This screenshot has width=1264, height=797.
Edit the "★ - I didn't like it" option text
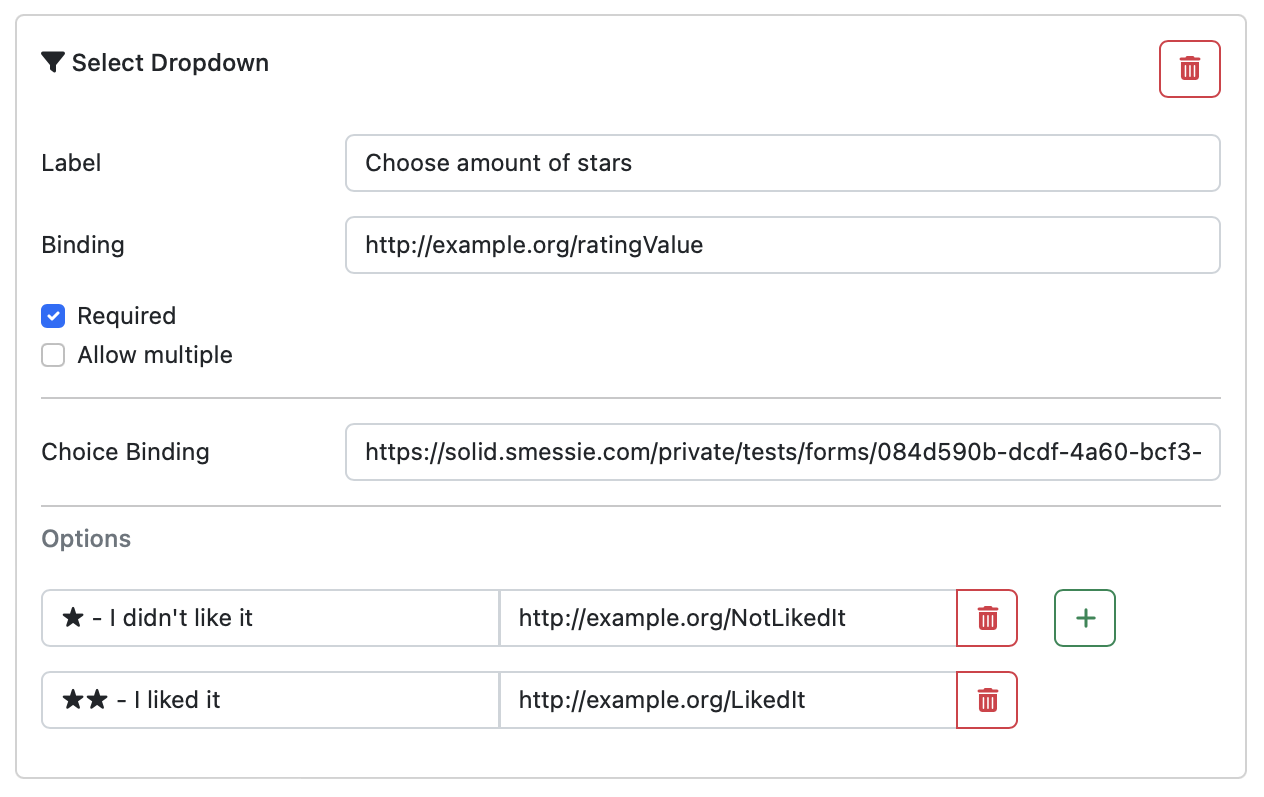(x=270, y=618)
